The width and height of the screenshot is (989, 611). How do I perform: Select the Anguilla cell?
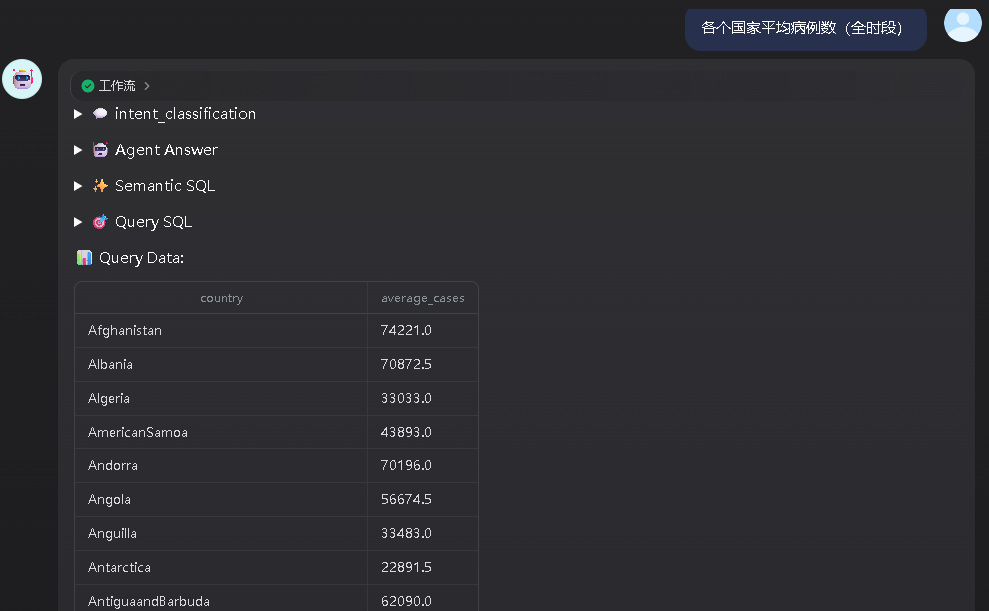pos(221,533)
